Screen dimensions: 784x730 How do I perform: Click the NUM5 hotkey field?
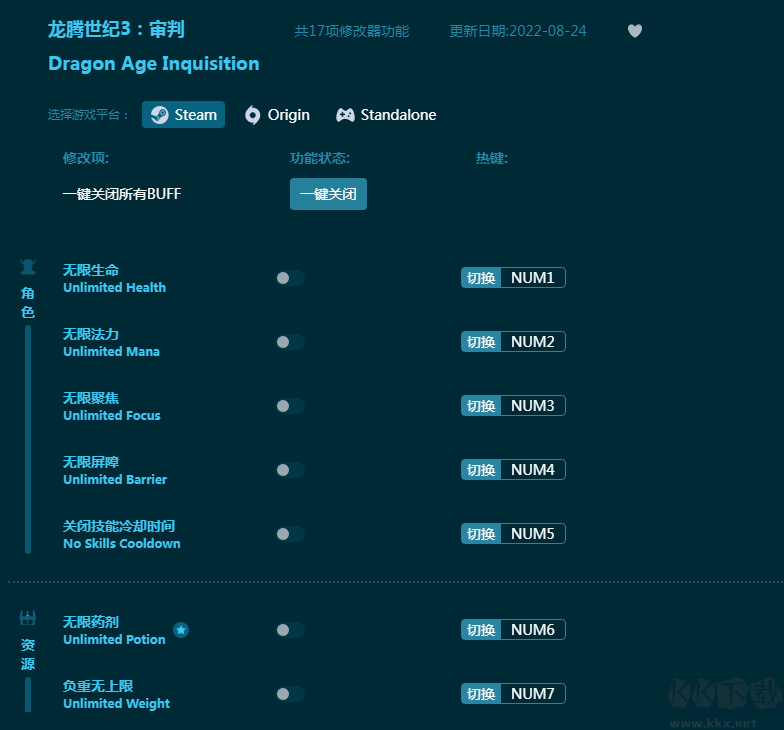533,534
